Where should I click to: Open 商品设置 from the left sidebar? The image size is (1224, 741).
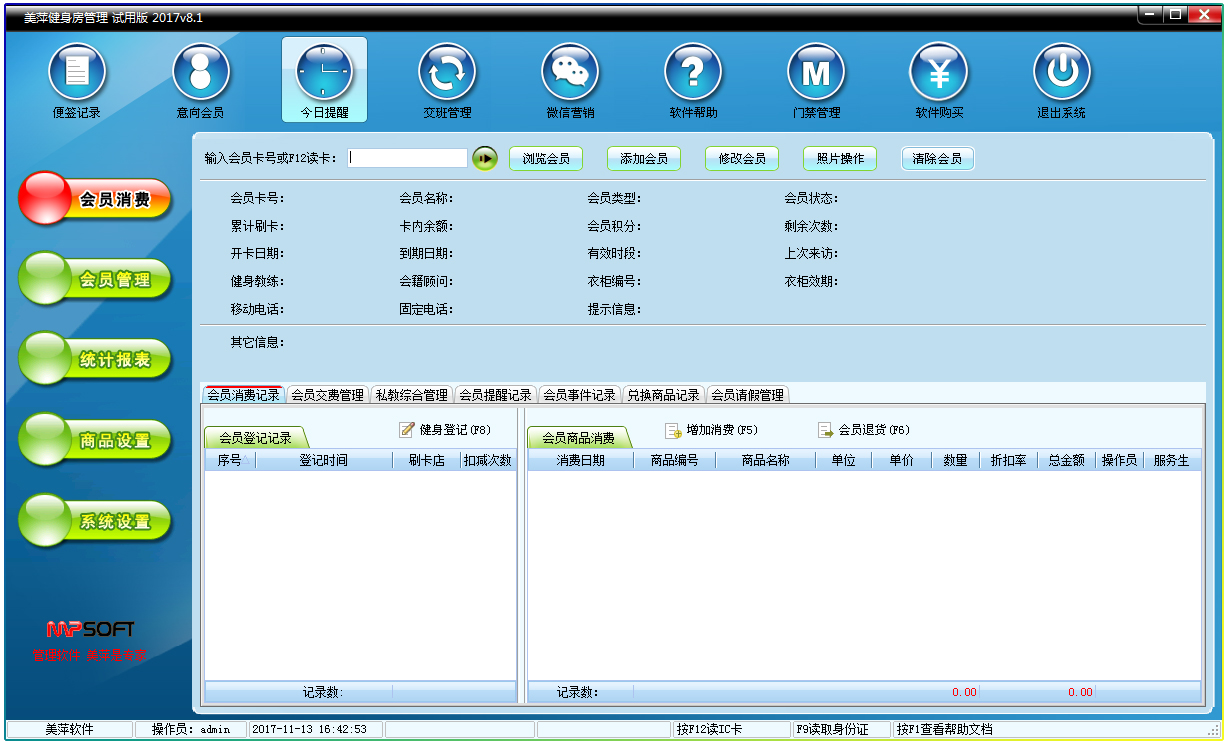pos(95,439)
